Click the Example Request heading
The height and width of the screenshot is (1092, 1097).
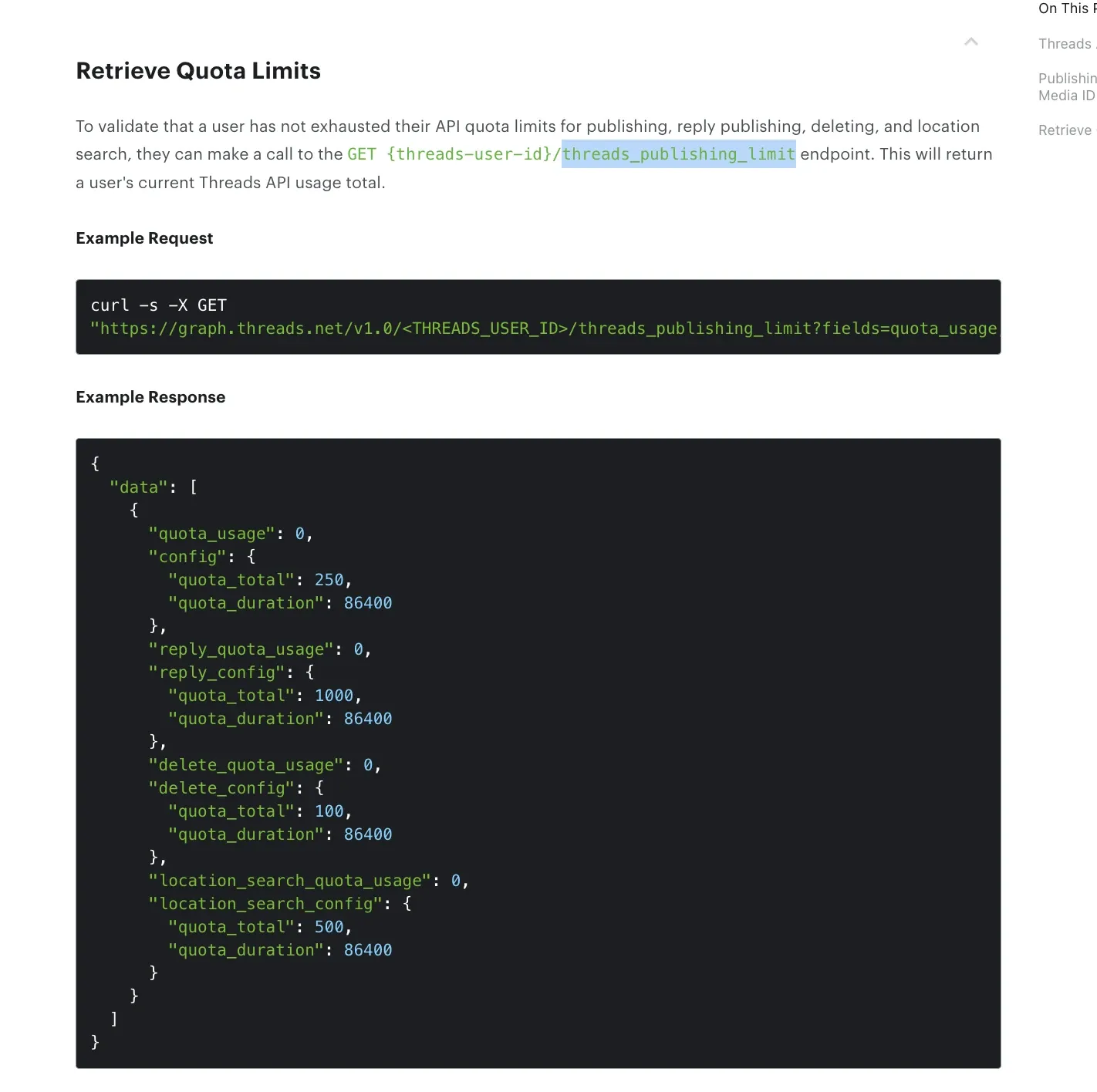(144, 238)
